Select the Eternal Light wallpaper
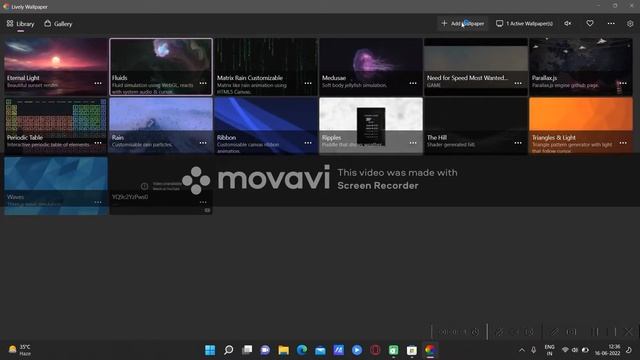This screenshot has width=640, height=360. tap(56, 67)
